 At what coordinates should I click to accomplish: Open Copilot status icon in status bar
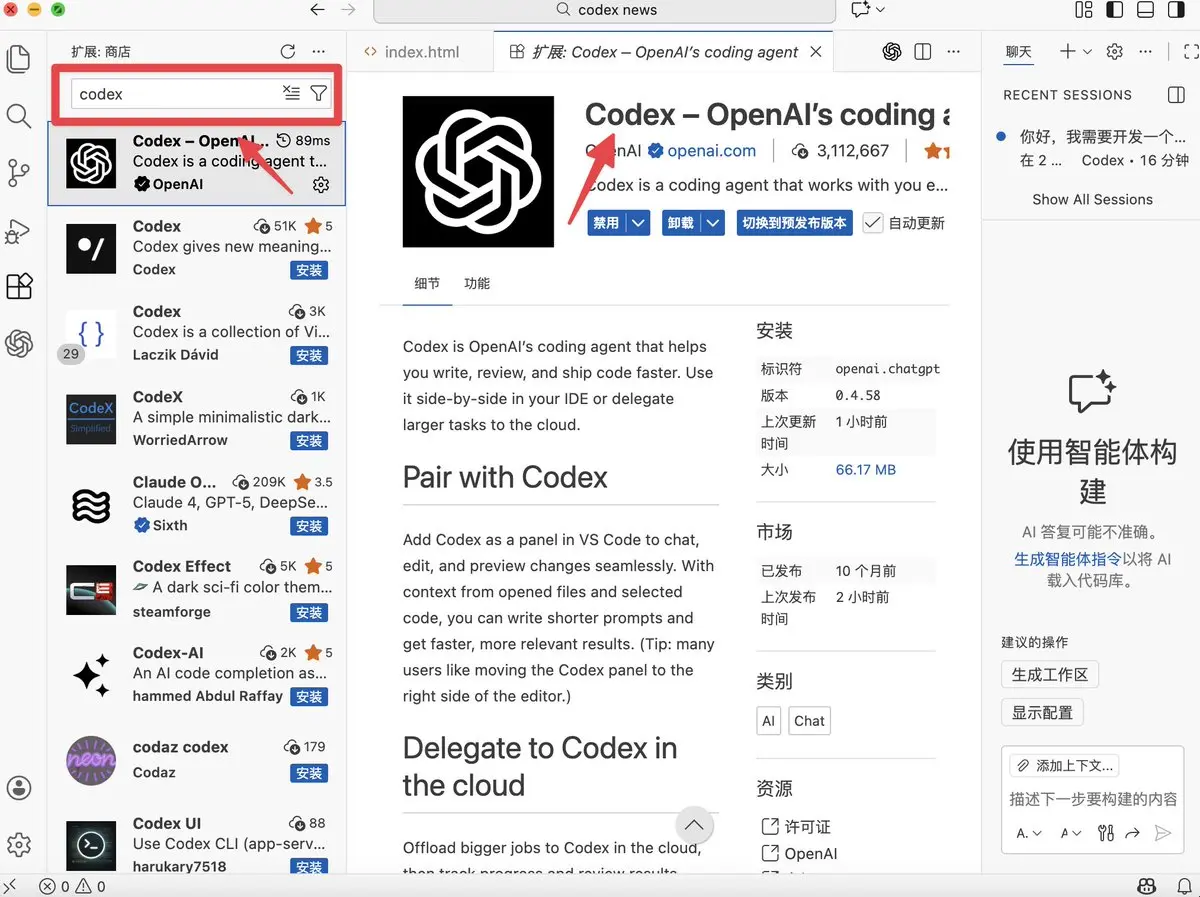(1148, 886)
